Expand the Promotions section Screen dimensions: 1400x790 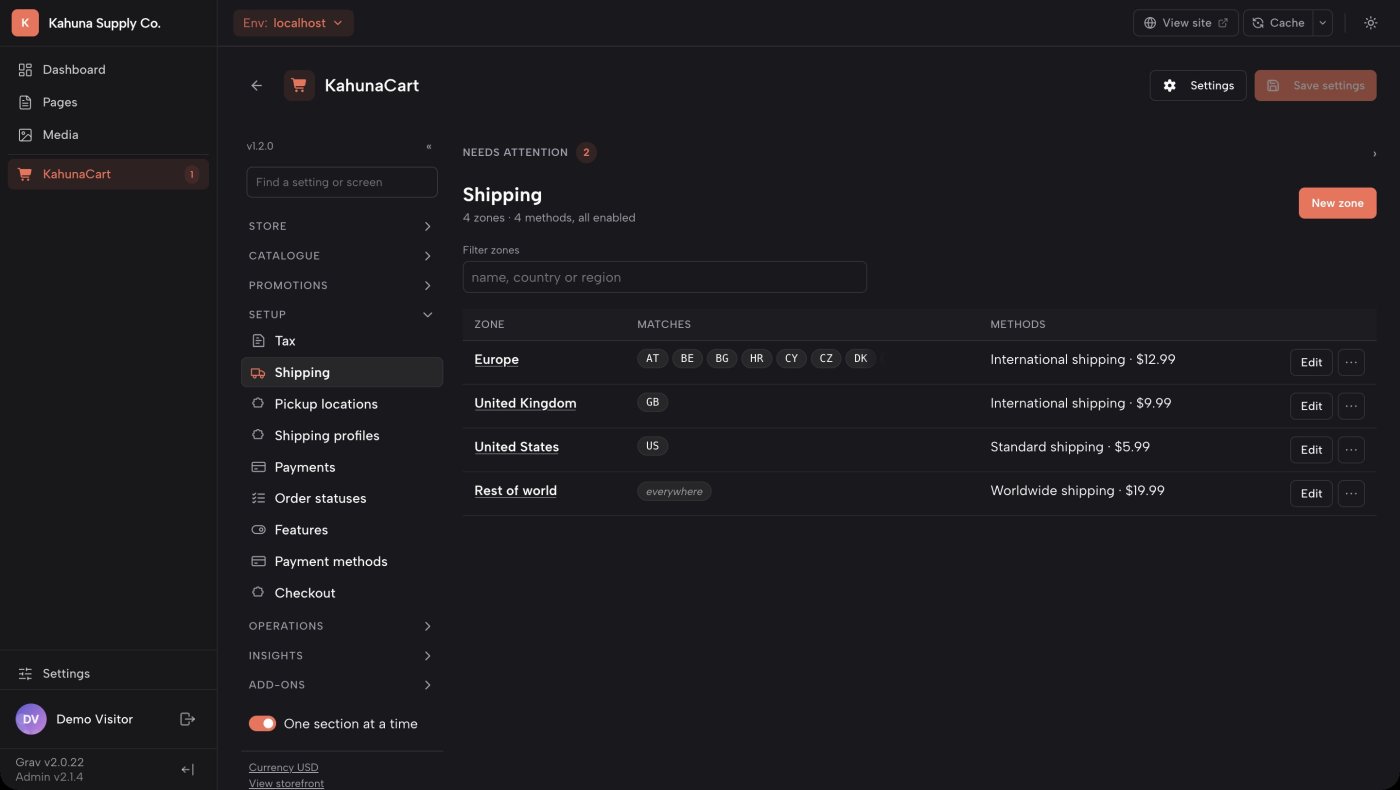[341, 286]
